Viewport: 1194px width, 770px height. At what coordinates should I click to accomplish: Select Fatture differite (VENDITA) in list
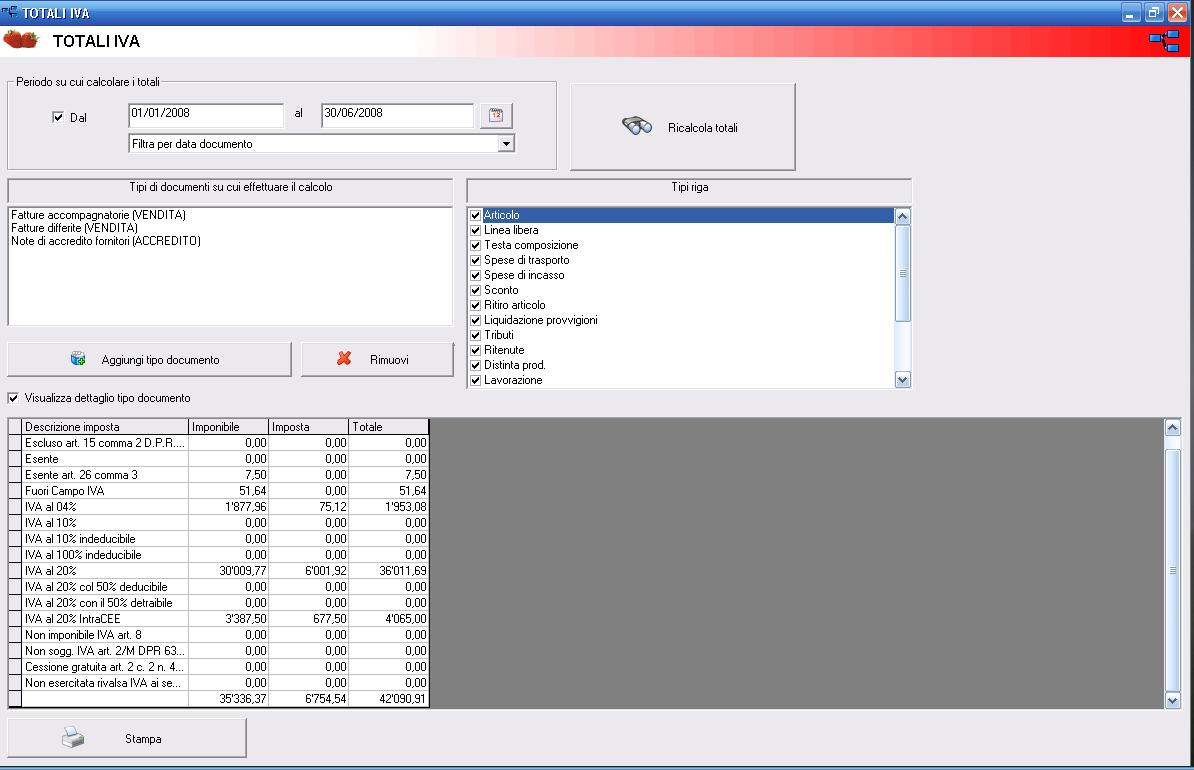click(75, 228)
